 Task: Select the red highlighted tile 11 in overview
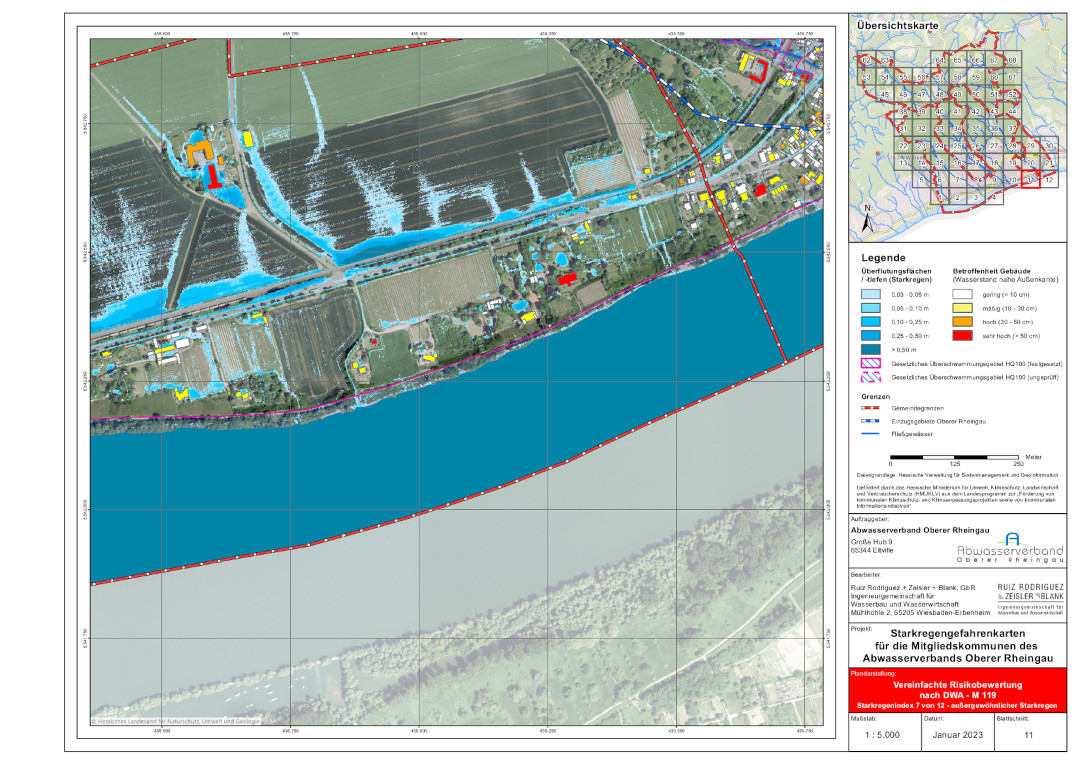pos(1031,179)
